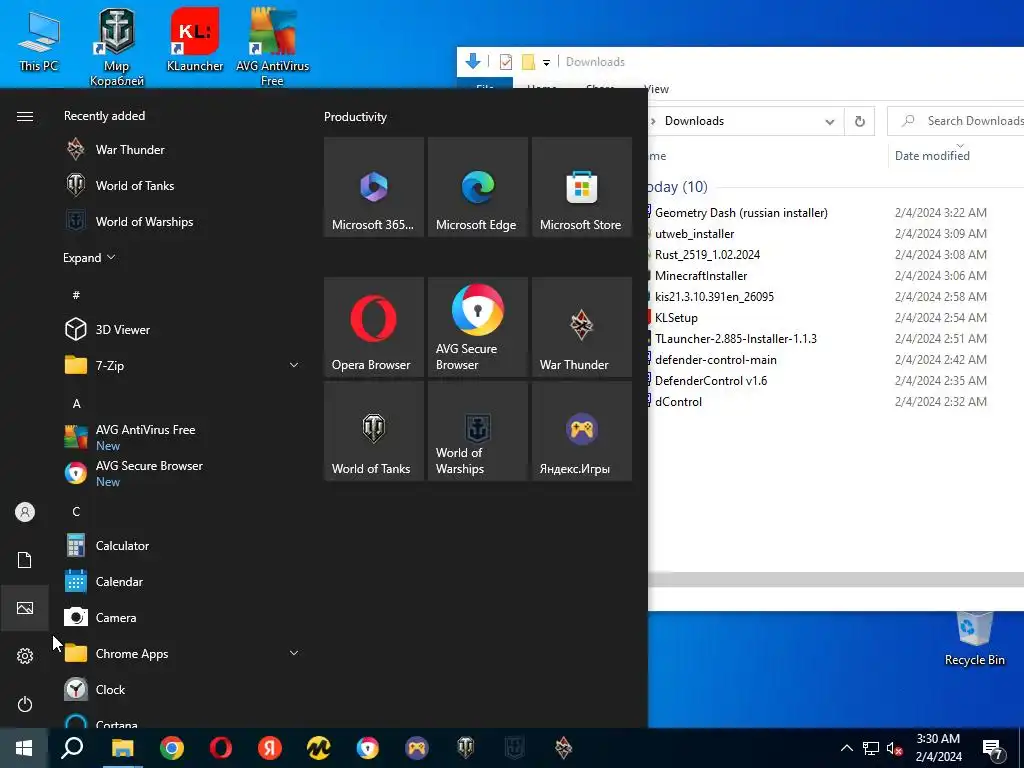1024x768 pixels.
Task: Select kis21.3.10.391en_26095 file
Action: coord(714,296)
